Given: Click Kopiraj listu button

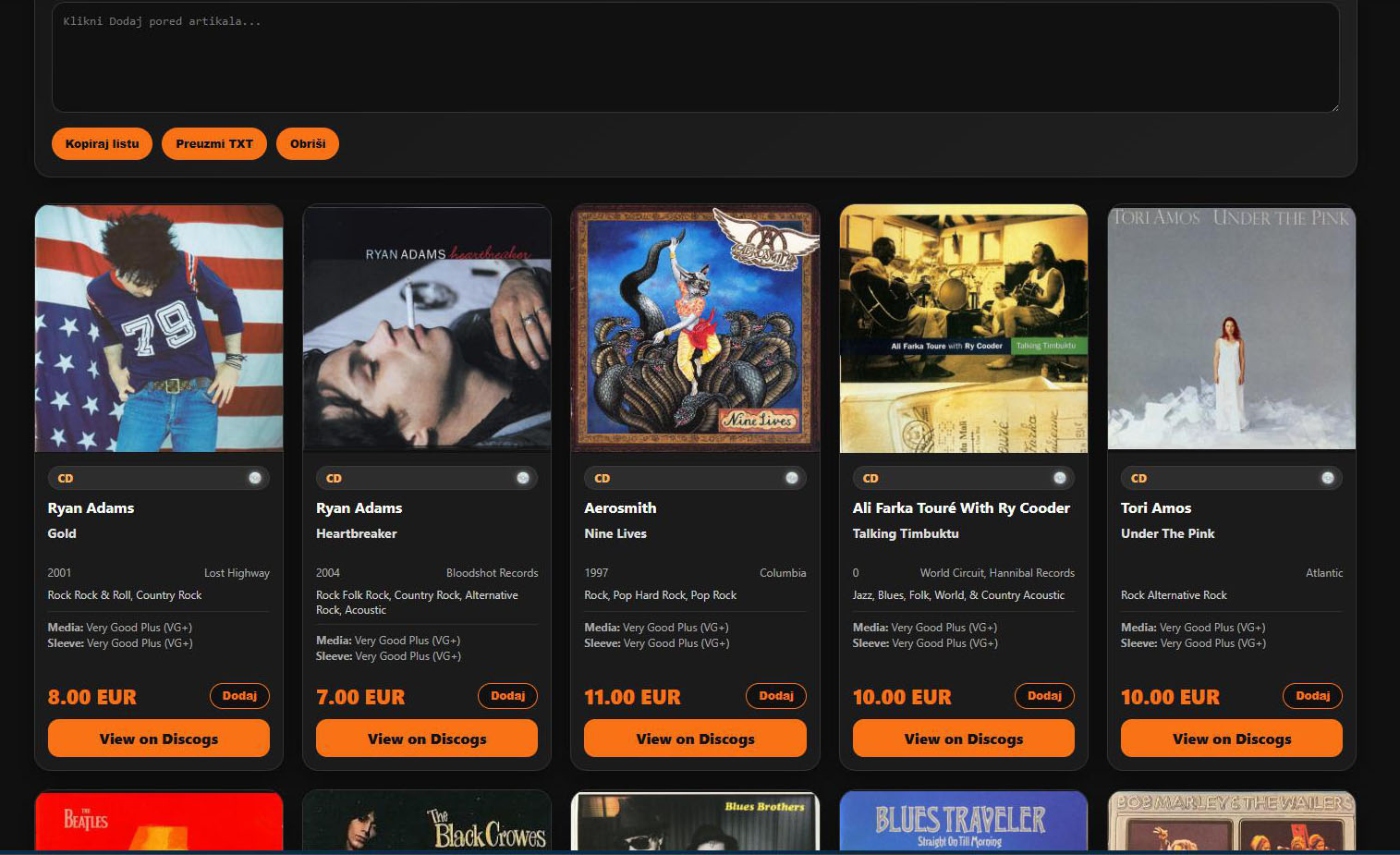Looking at the screenshot, I should point(103,143).
